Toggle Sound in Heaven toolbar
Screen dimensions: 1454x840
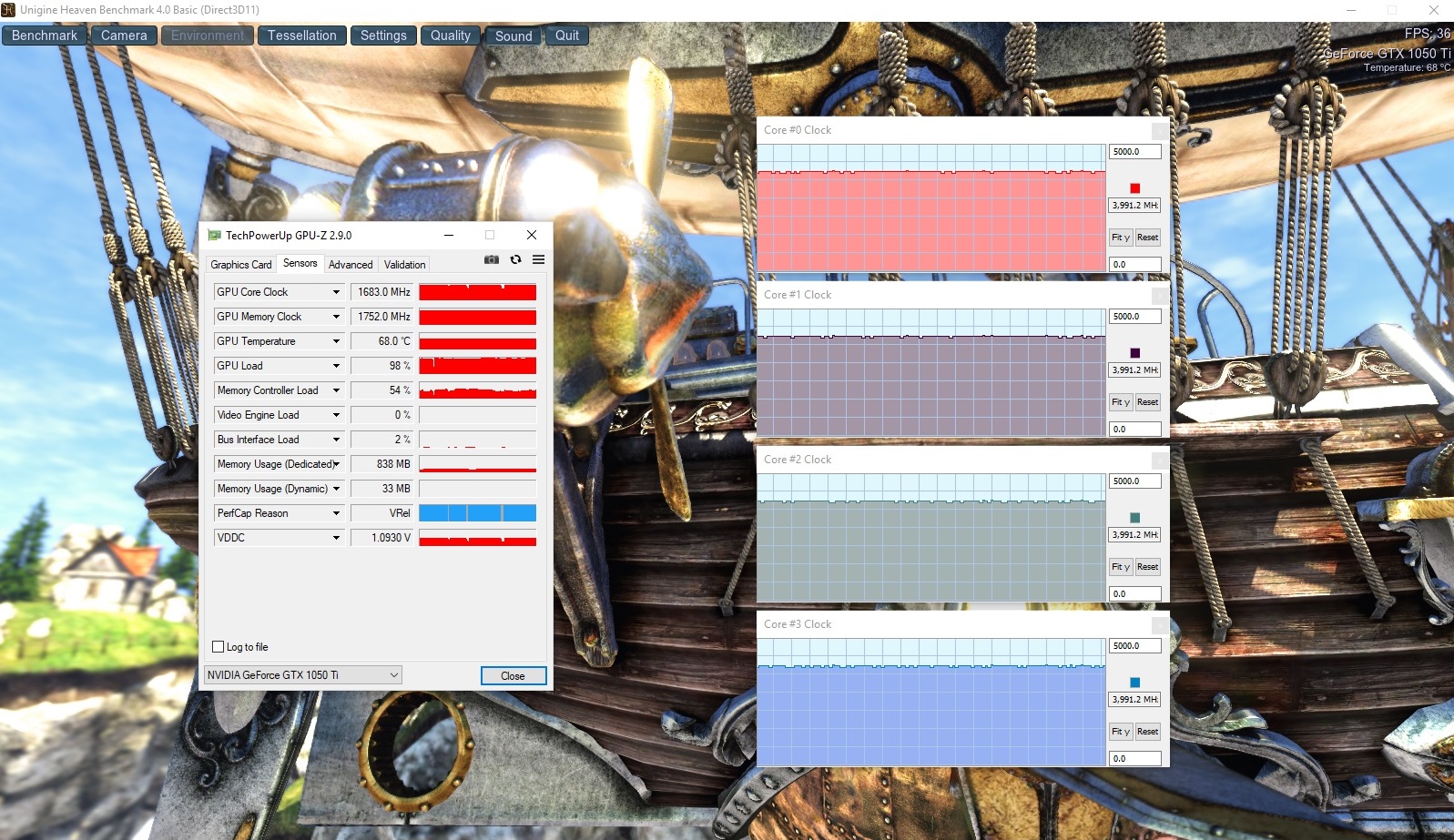click(513, 35)
